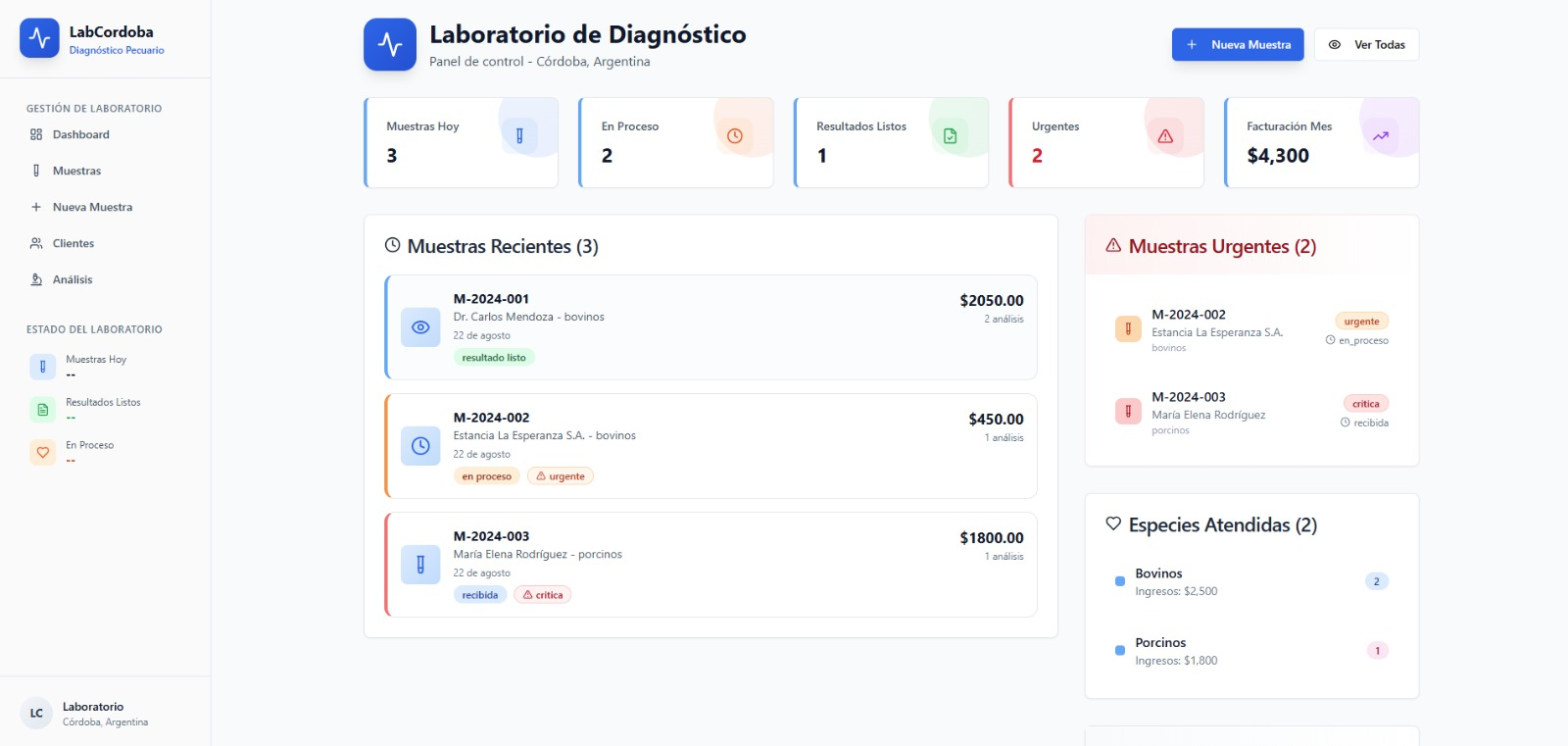The width and height of the screenshot is (1568, 746).
Task: Open the Análisis section
Action: tap(105, 279)
